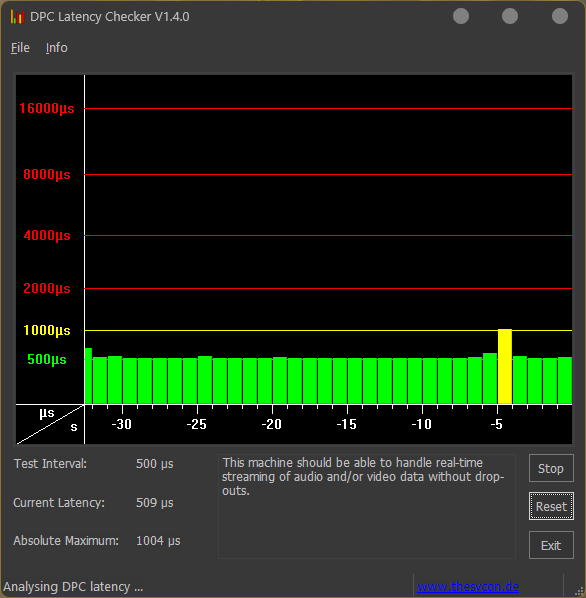Click the Exit button
Image resolution: width=586 pixels, height=598 pixels.
(x=551, y=545)
